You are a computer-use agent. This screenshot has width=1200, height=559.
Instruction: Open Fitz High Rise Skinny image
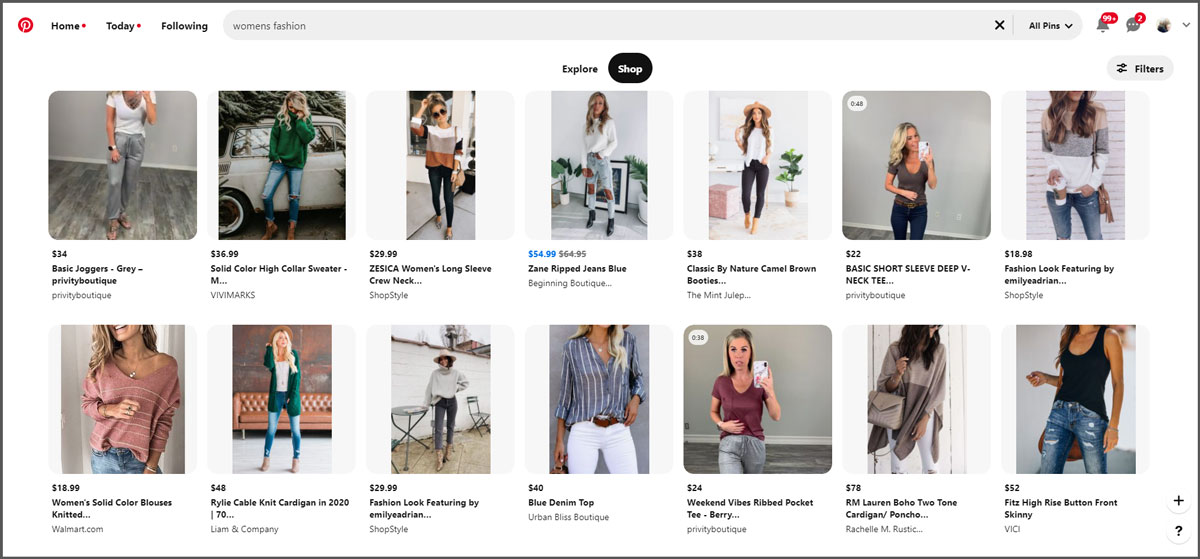[1075, 399]
